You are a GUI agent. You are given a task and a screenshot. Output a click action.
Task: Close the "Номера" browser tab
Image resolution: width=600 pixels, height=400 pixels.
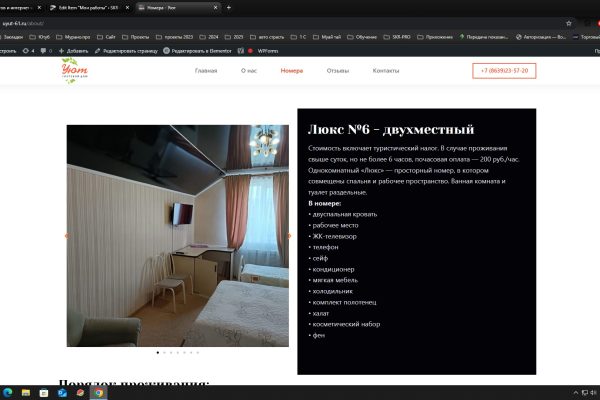click(215, 7)
